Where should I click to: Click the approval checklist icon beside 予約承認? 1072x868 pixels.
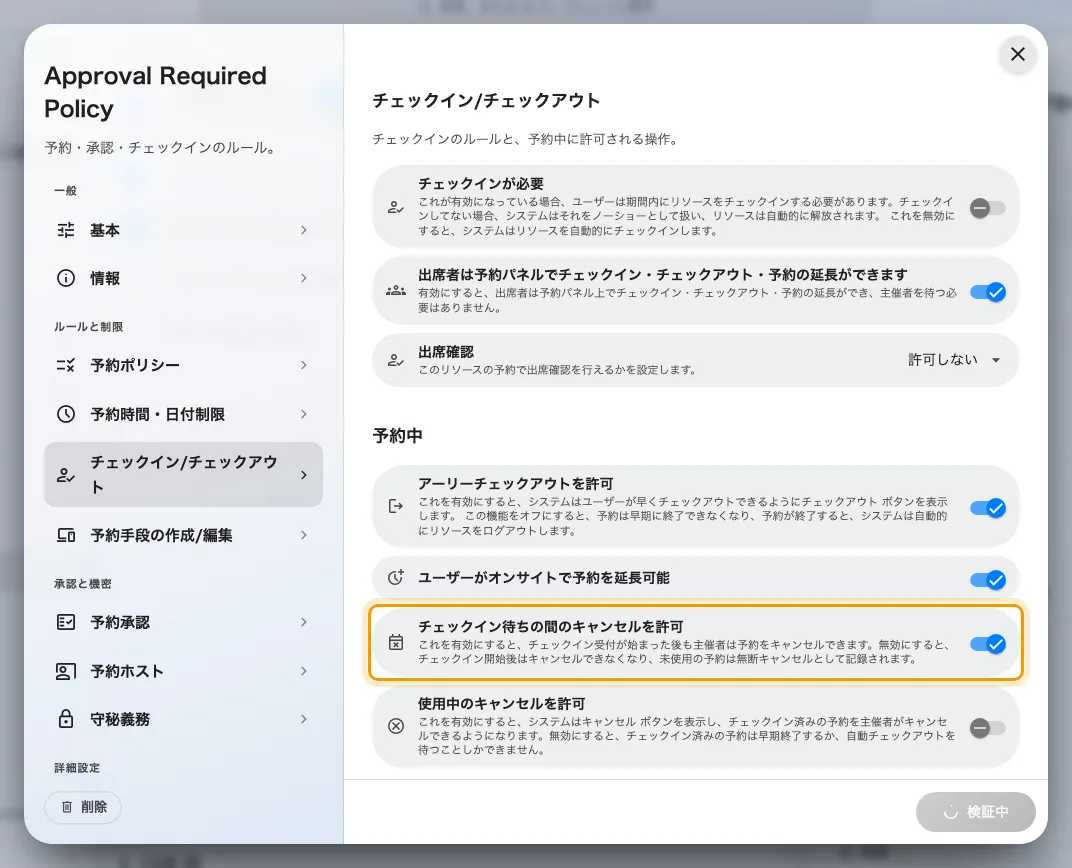(x=66, y=622)
